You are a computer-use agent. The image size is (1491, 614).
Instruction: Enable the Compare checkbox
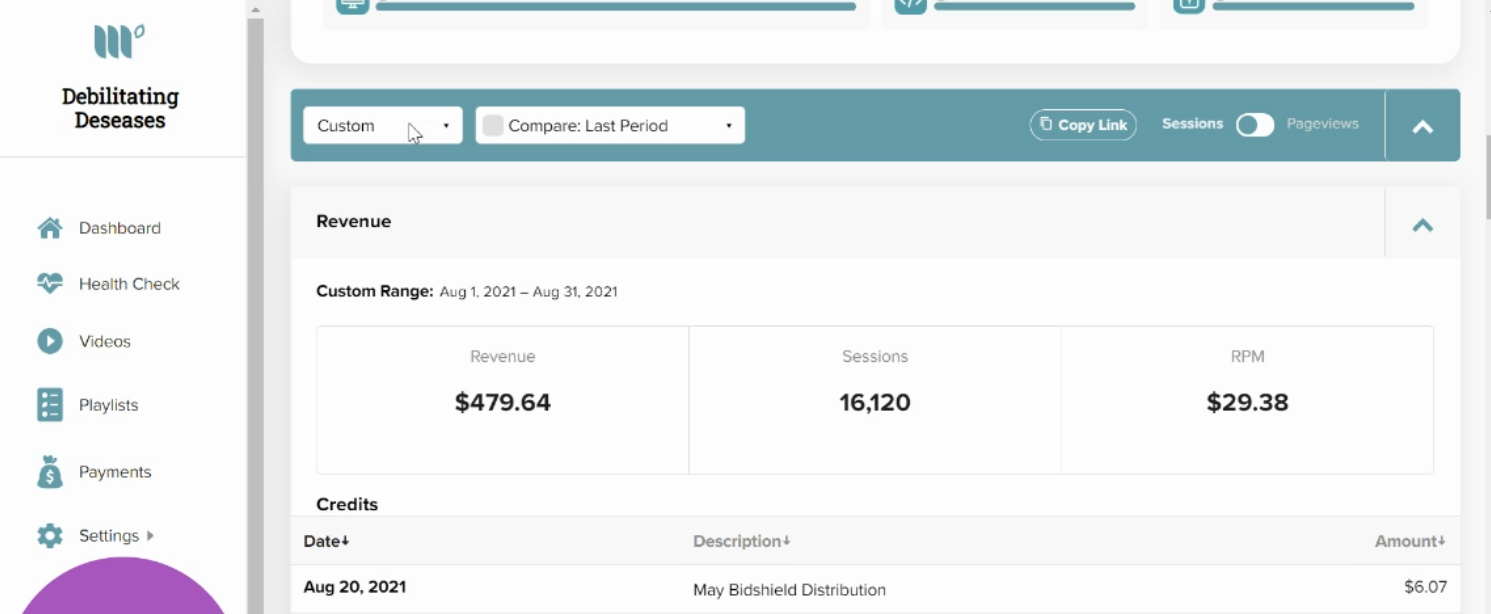click(493, 125)
